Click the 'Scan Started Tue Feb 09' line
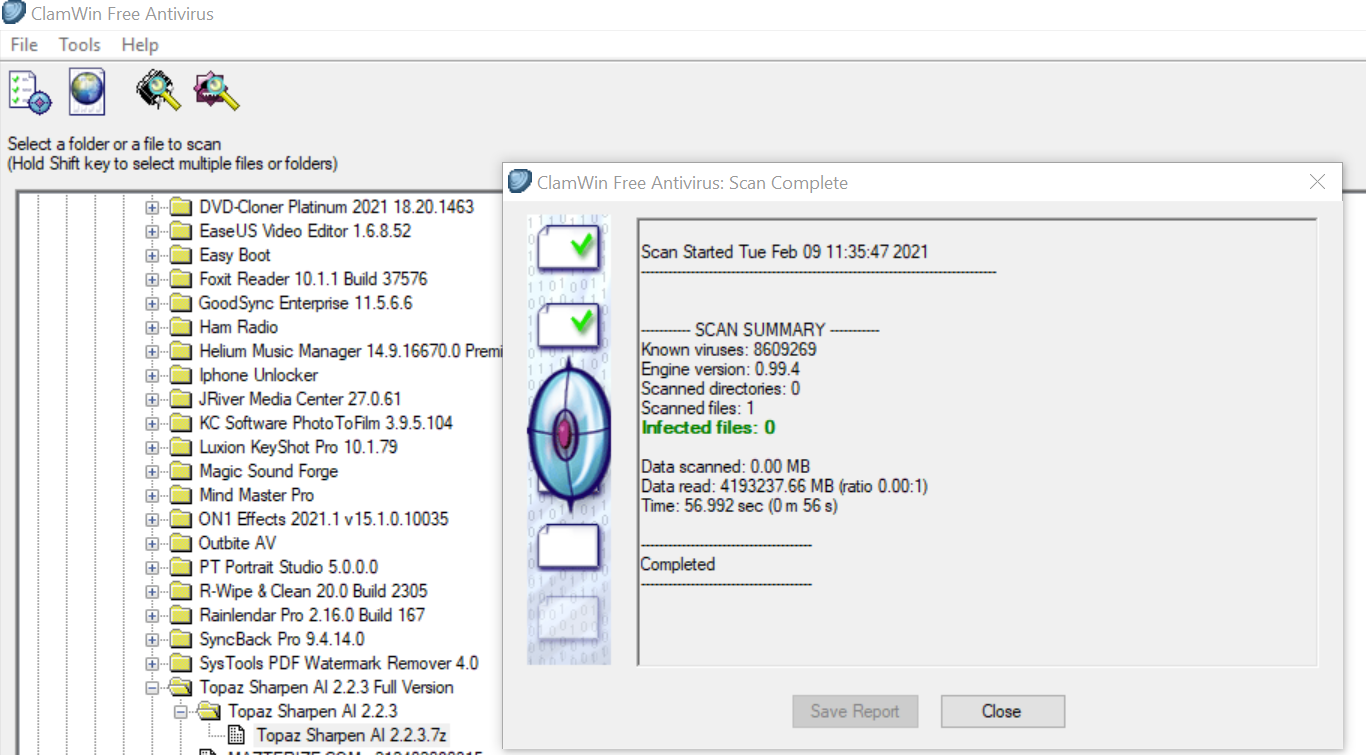Image resolution: width=1366 pixels, height=755 pixels. pyautogui.click(x=784, y=252)
